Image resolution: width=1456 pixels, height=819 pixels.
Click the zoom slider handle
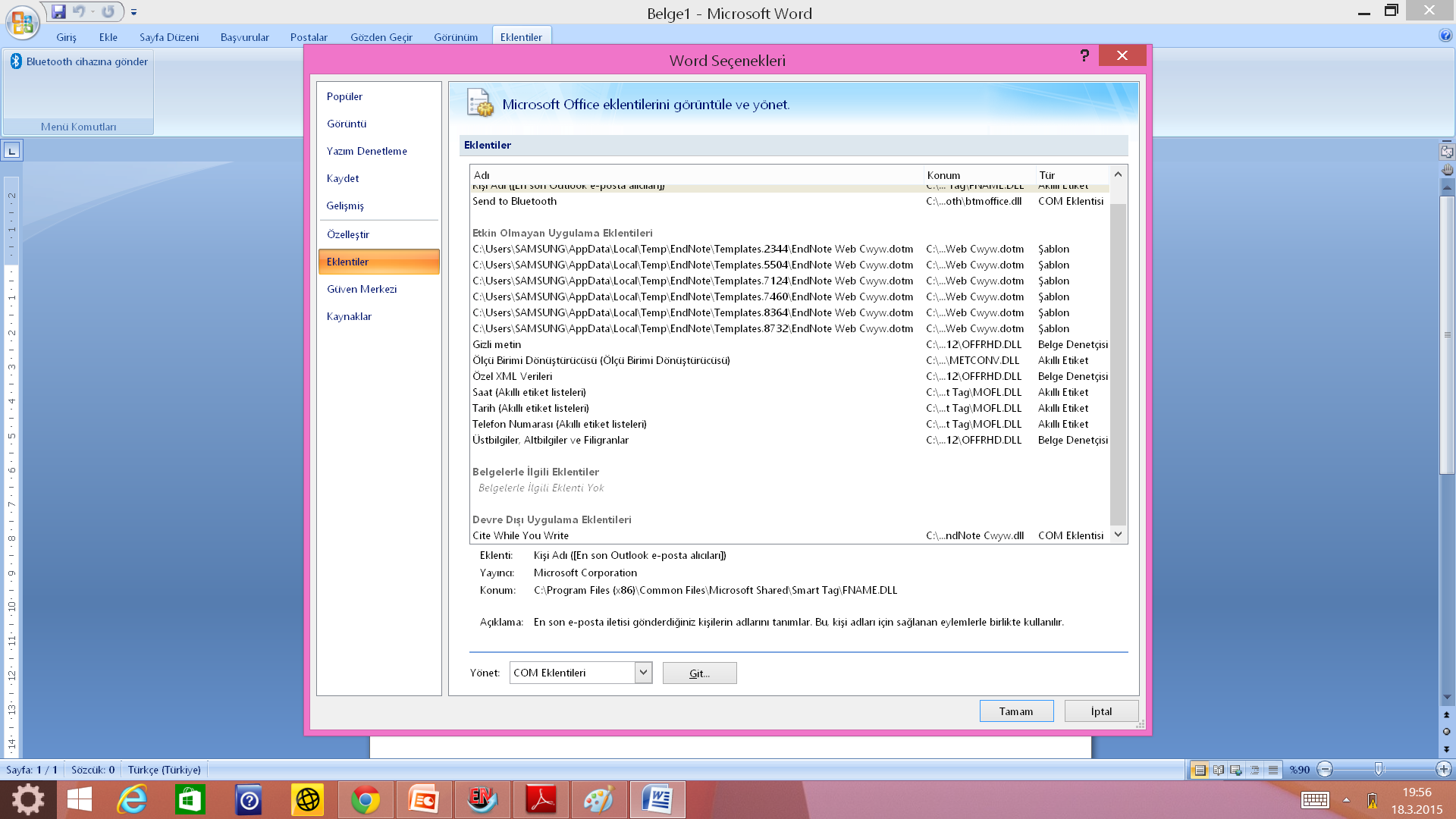pos(1379,770)
